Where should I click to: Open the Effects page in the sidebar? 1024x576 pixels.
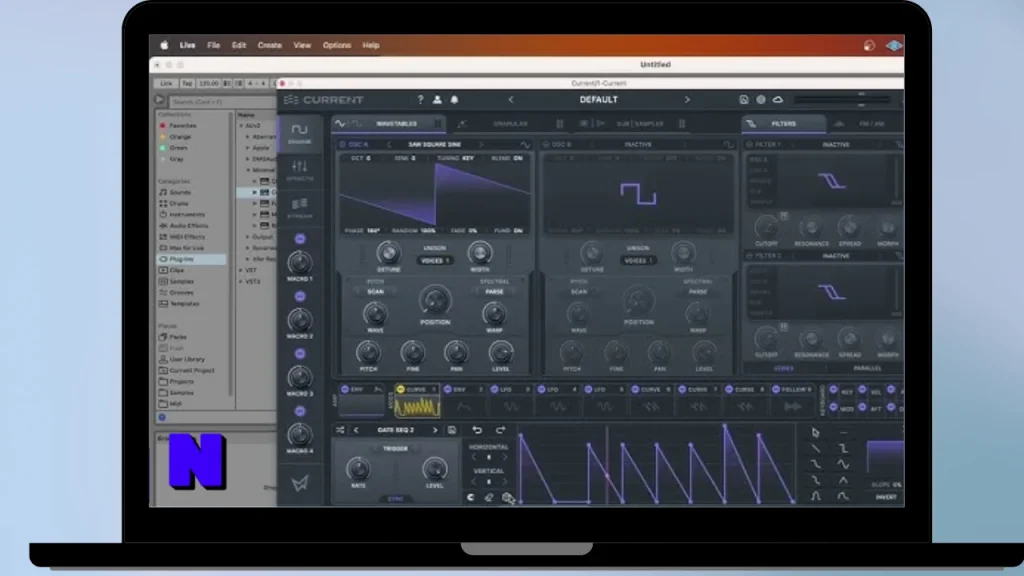click(300, 170)
